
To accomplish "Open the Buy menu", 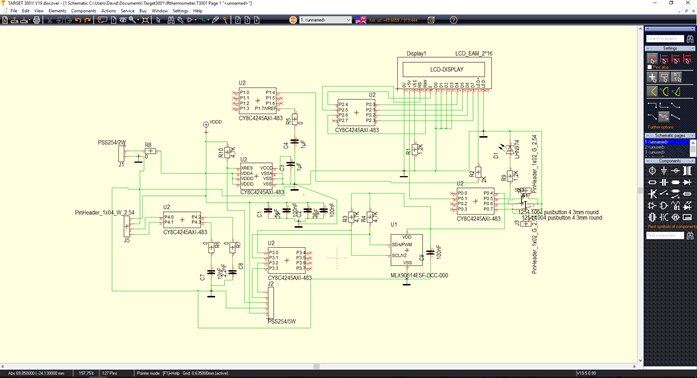I will pos(143,11).
